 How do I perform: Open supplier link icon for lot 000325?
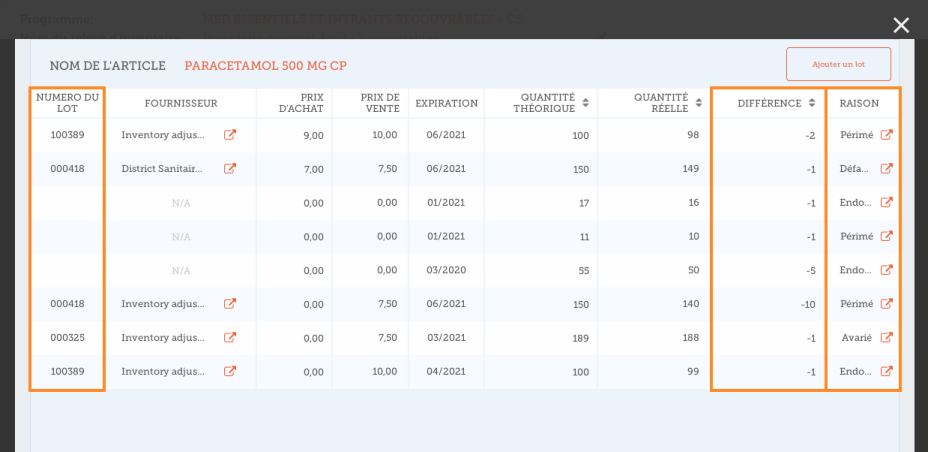230,338
